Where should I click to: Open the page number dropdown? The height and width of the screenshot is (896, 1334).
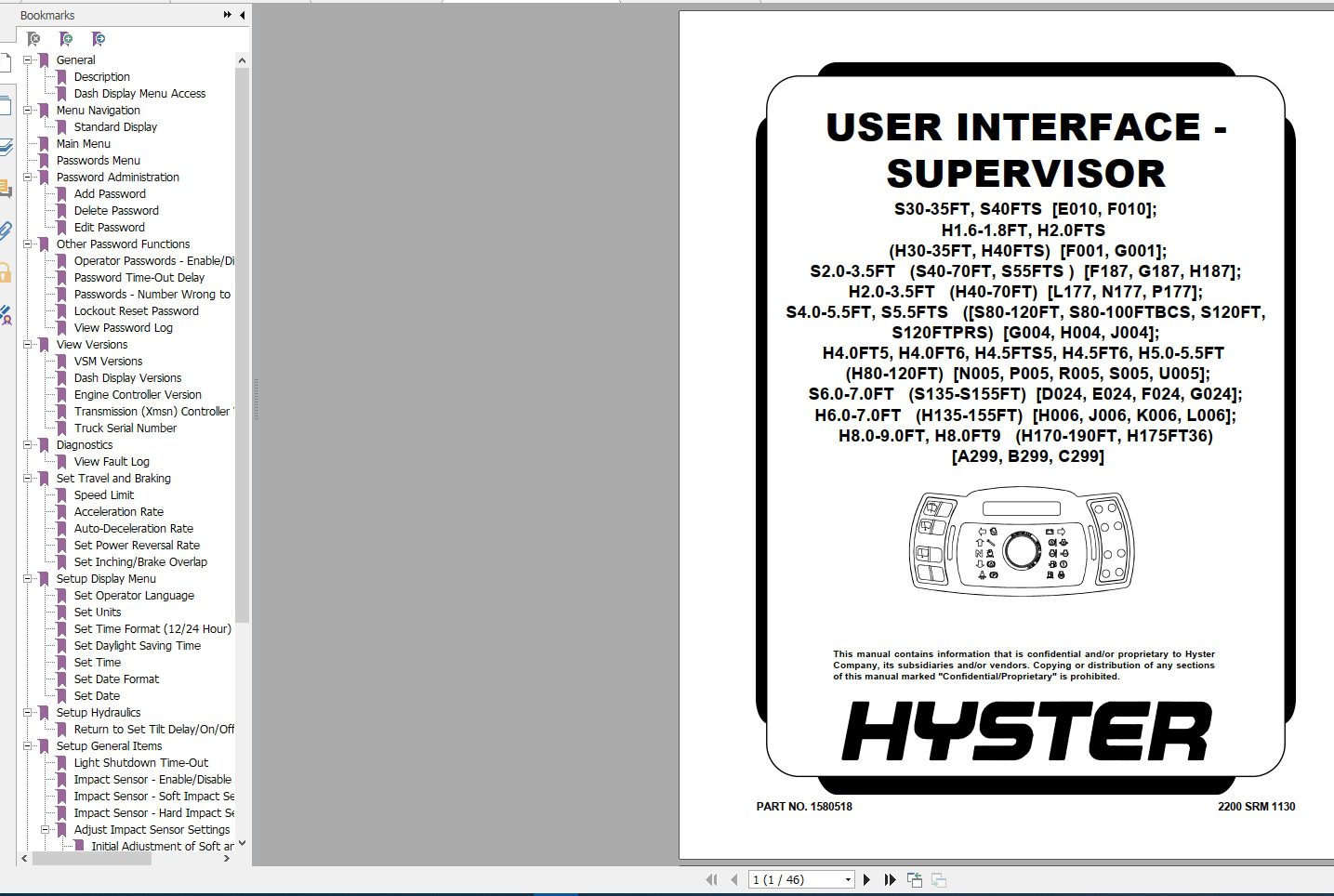(x=848, y=879)
